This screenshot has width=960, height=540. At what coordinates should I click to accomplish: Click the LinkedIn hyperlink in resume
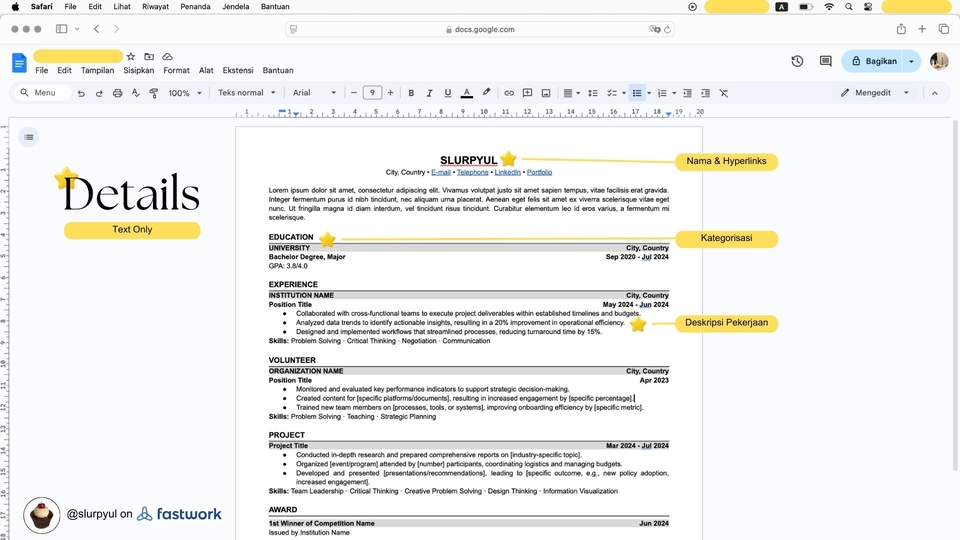pyautogui.click(x=508, y=173)
